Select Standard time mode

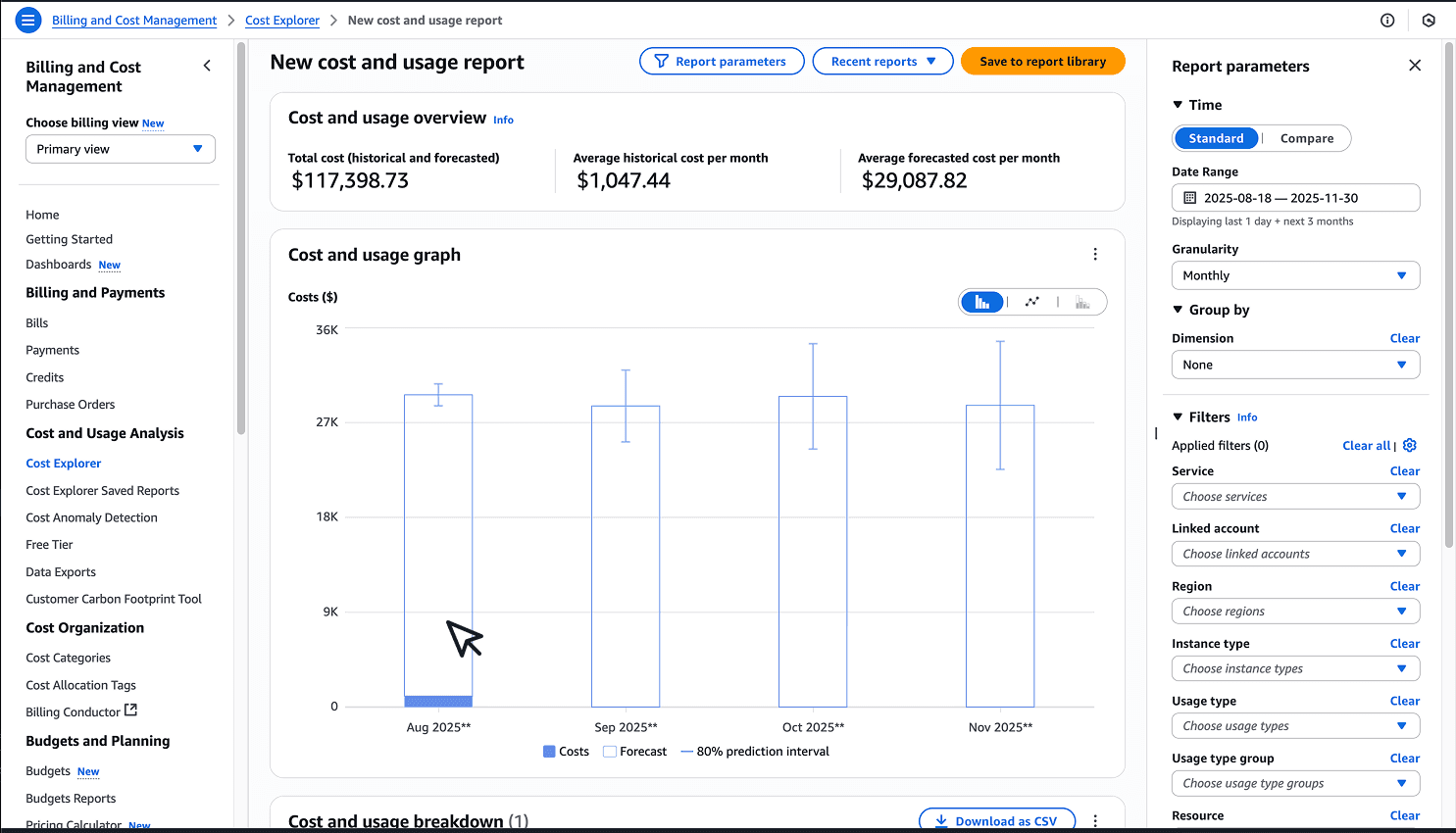click(x=1216, y=138)
